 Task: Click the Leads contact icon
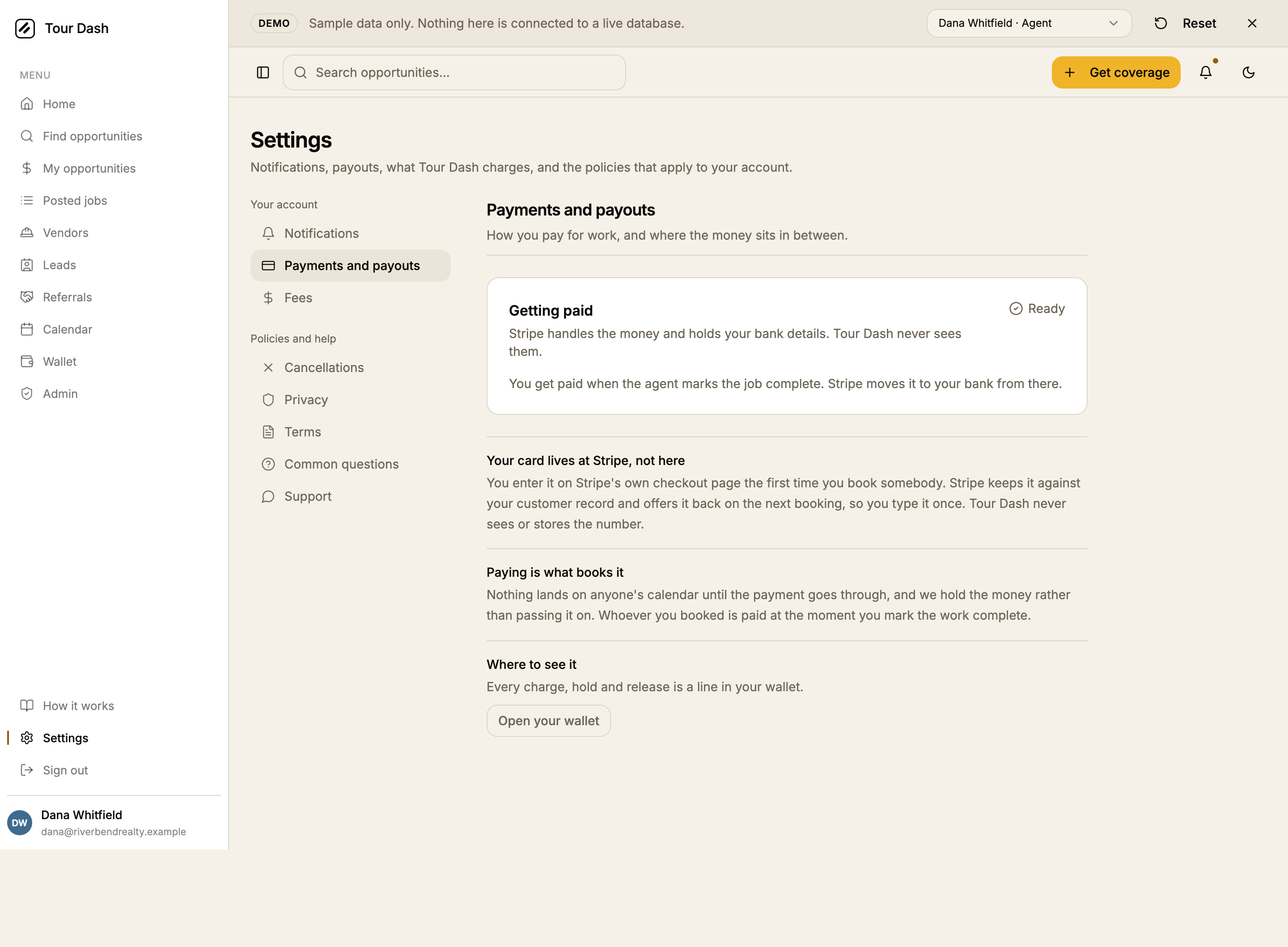(x=27, y=264)
